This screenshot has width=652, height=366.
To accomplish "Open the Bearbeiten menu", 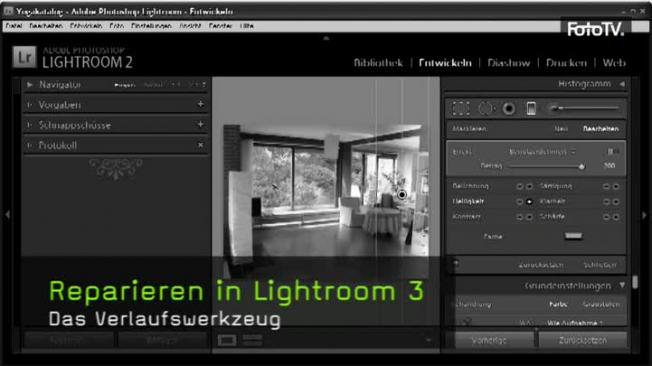I will click(x=46, y=26).
